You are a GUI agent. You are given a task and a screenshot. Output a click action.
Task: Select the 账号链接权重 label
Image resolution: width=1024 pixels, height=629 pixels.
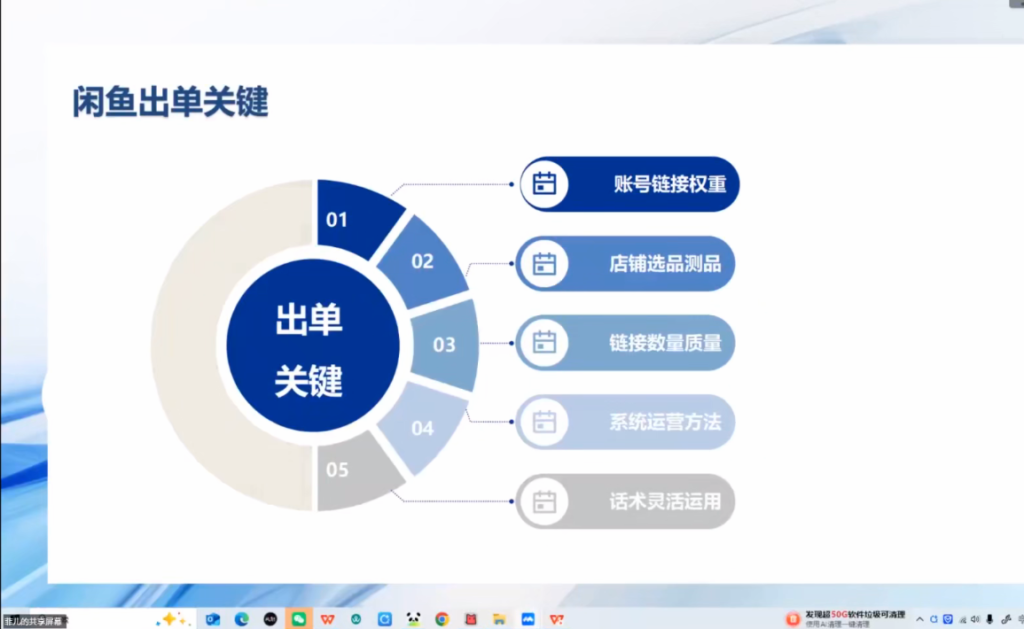pyautogui.click(x=670, y=184)
